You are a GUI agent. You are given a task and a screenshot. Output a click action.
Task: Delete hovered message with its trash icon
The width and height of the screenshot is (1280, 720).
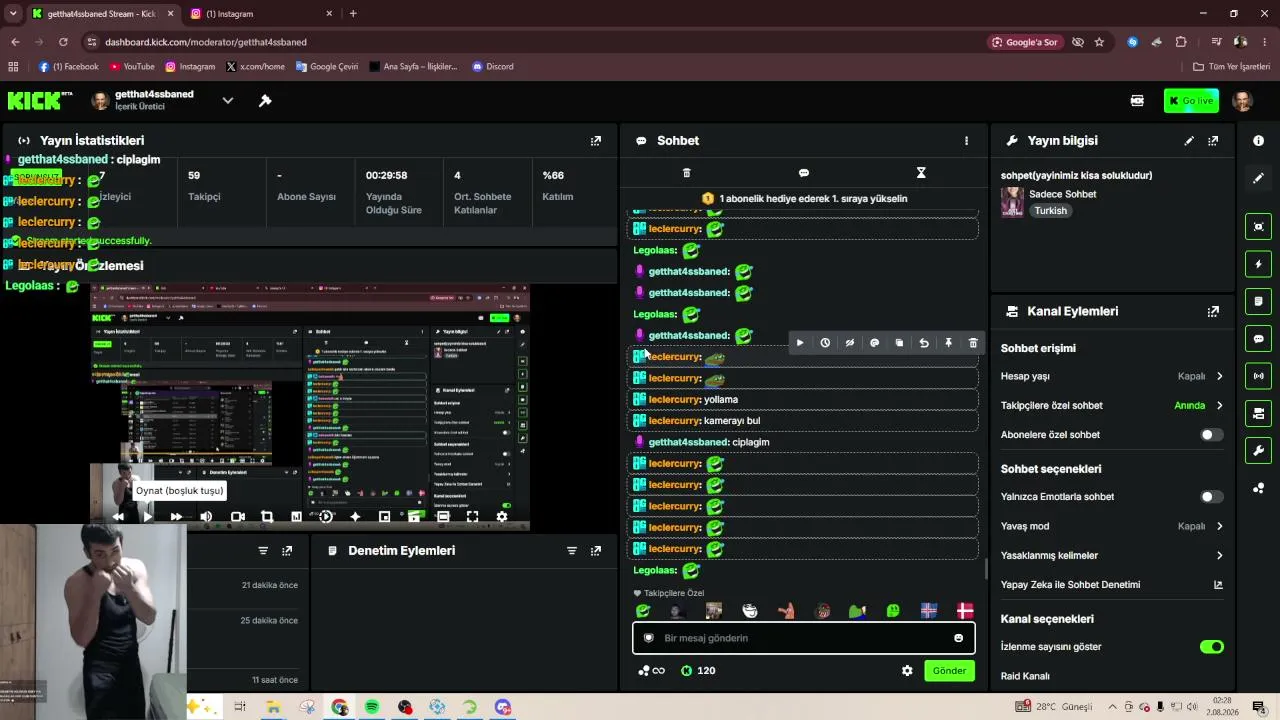[x=973, y=343]
